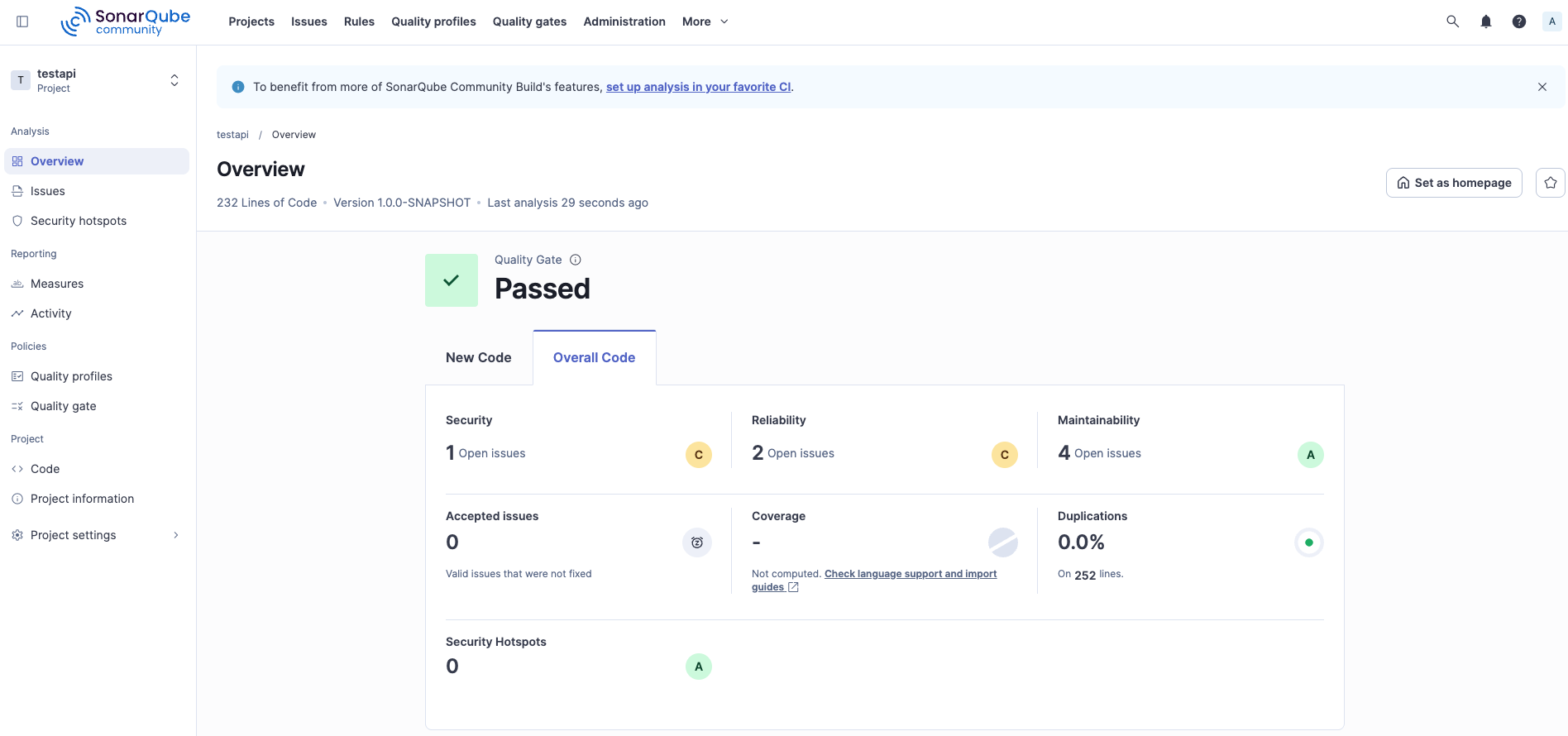Follow set up analysis in your favorite CI link
This screenshot has width=1568, height=736.
coord(699,87)
